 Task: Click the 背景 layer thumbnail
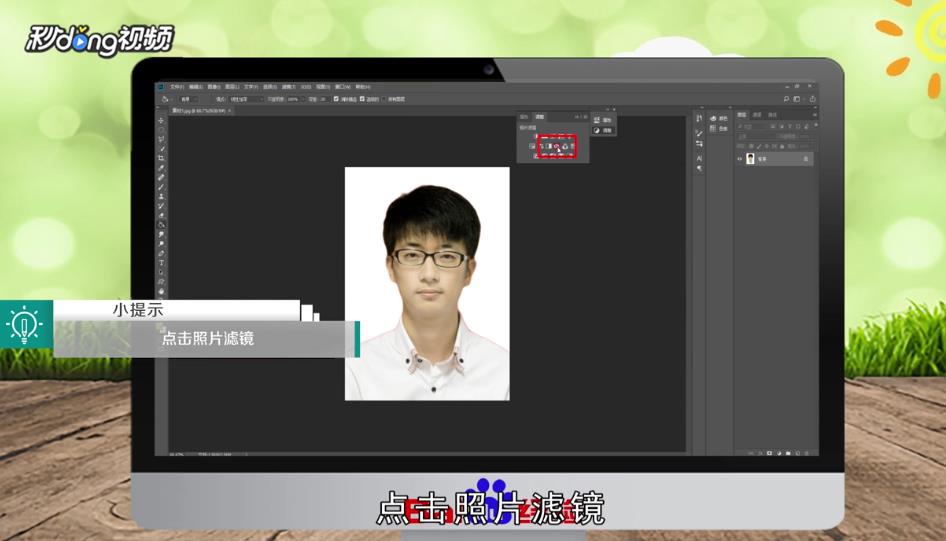point(750,159)
